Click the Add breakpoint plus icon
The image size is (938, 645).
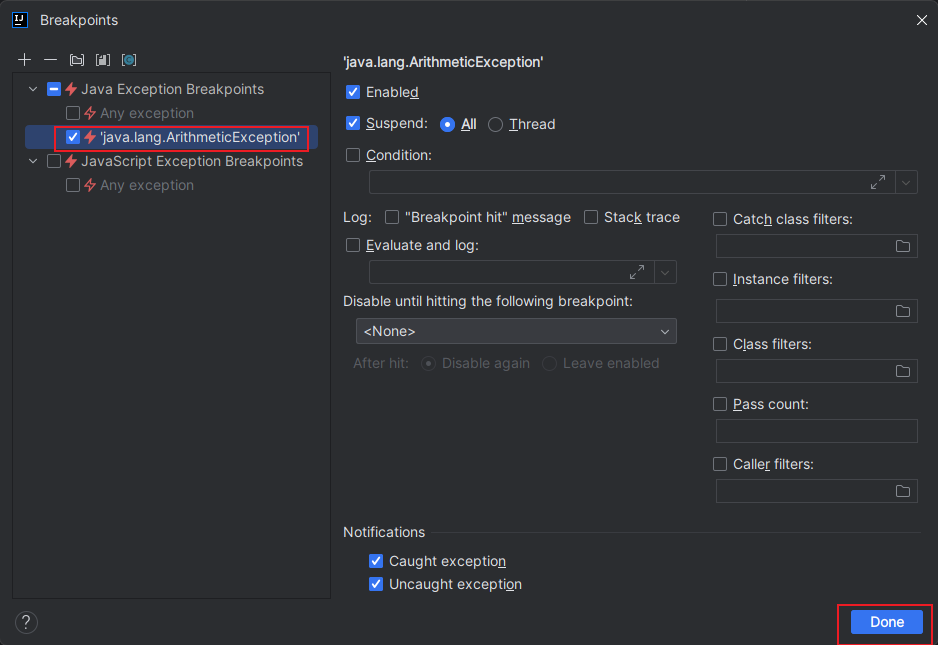(x=25, y=60)
